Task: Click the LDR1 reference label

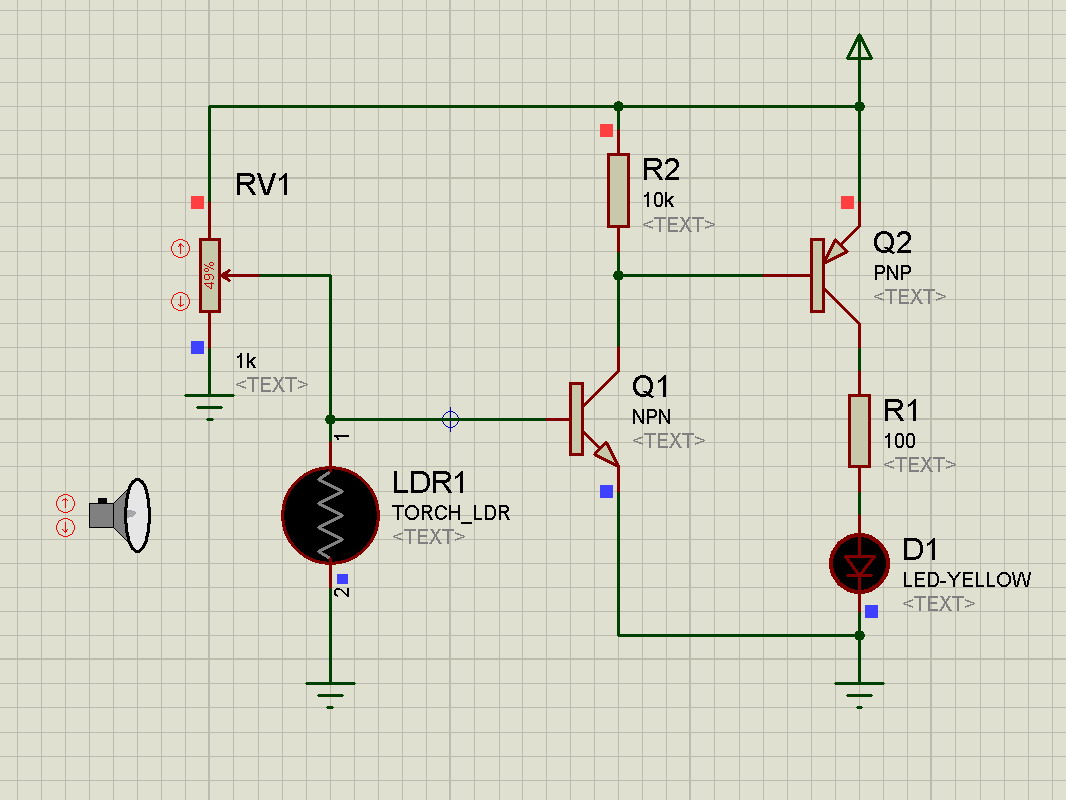Action: pos(429,483)
